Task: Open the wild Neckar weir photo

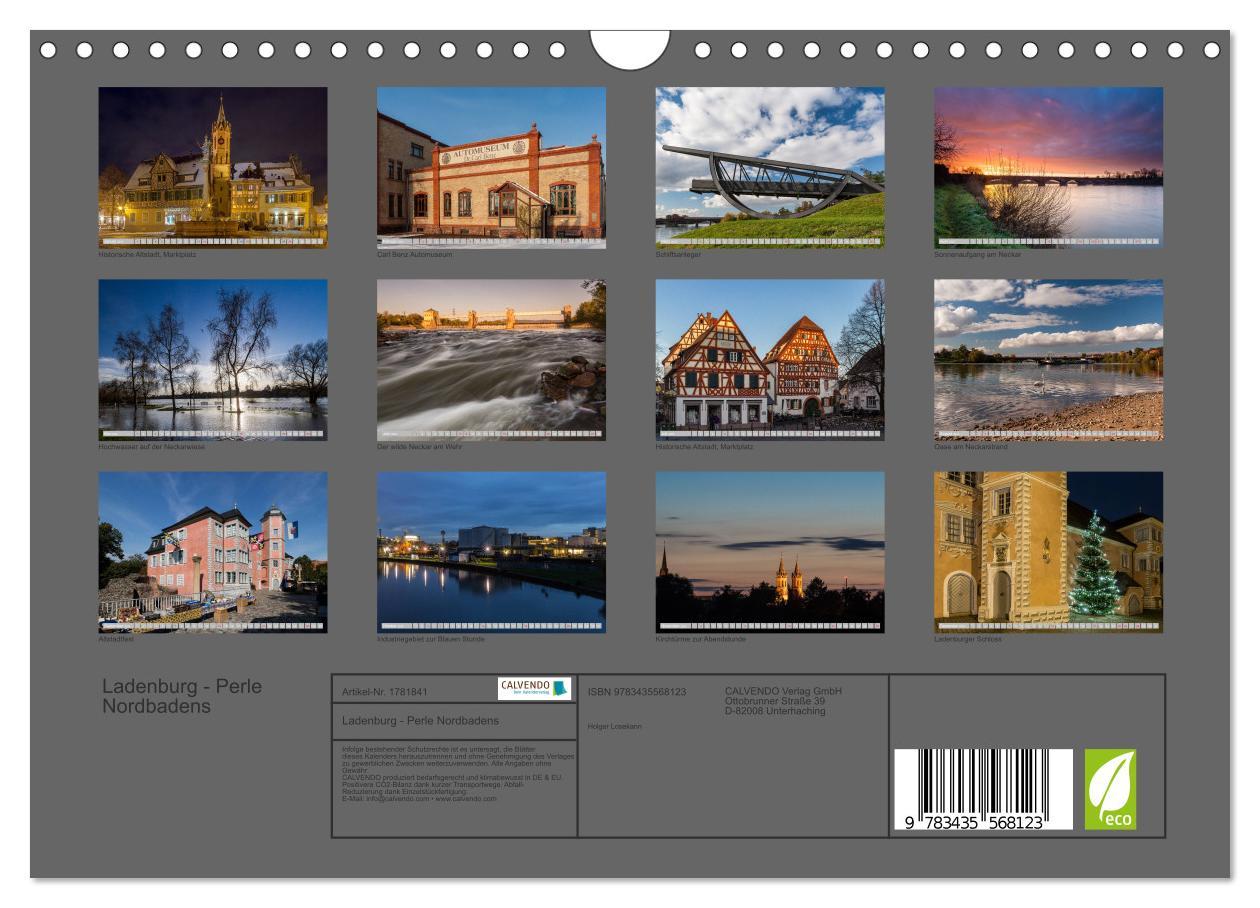Action: (x=491, y=359)
